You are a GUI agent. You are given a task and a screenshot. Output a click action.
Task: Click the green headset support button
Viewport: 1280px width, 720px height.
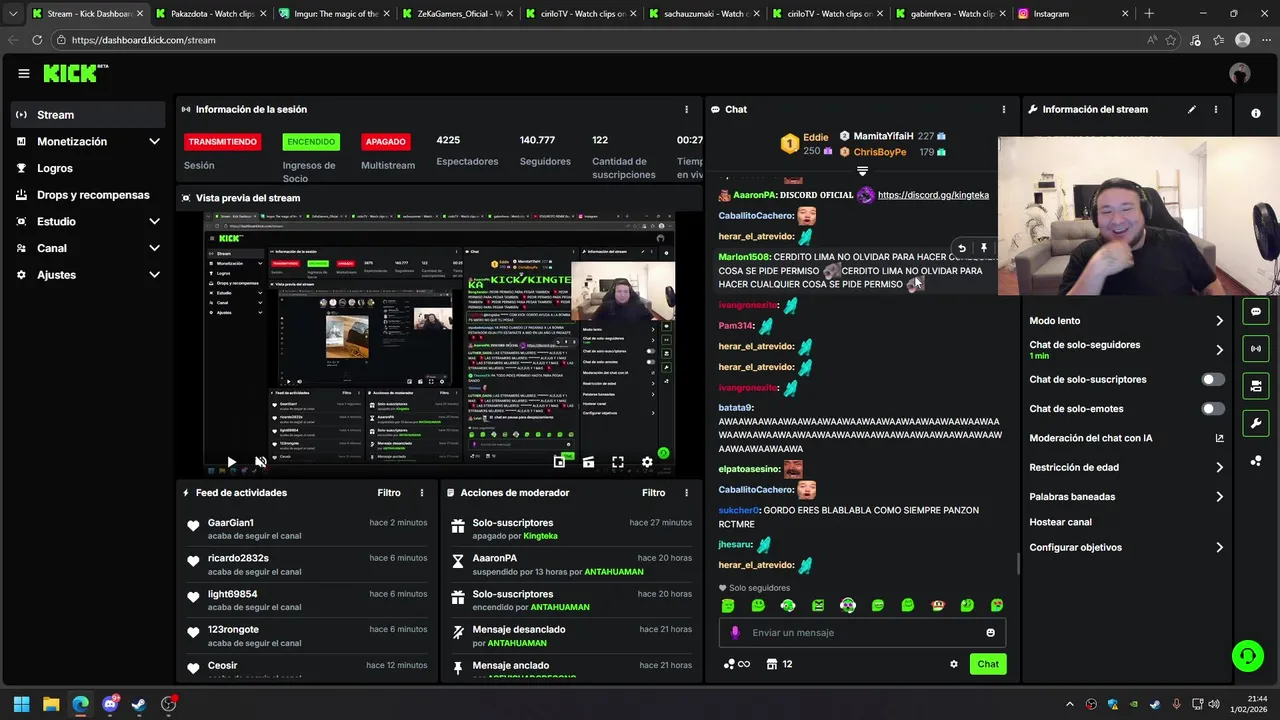pos(1247,656)
